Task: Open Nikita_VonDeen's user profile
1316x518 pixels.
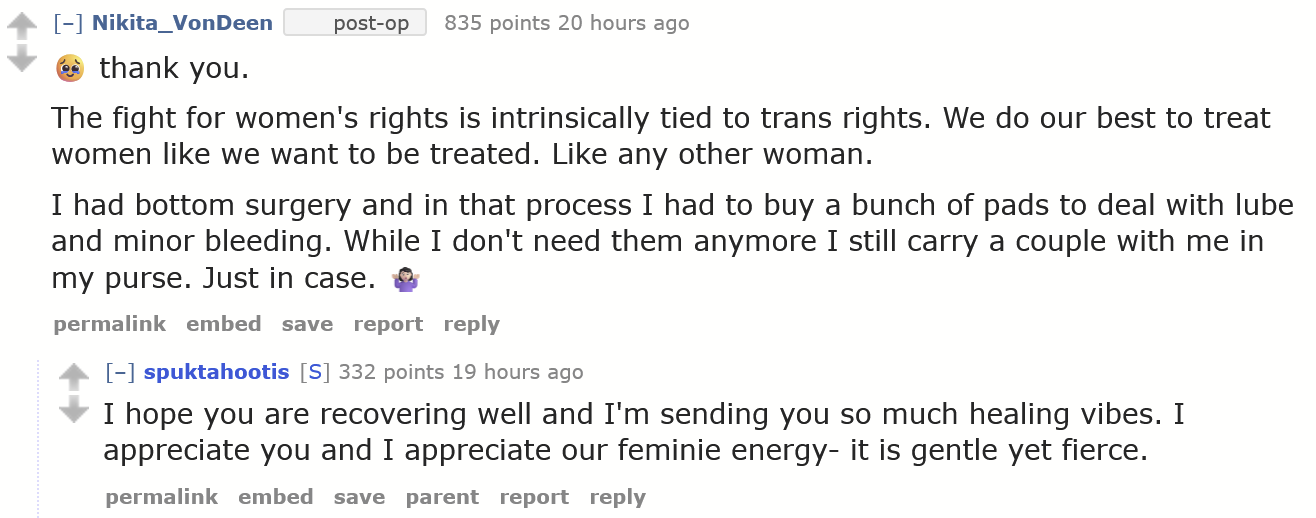Action: pyautogui.click(x=182, y=23)
